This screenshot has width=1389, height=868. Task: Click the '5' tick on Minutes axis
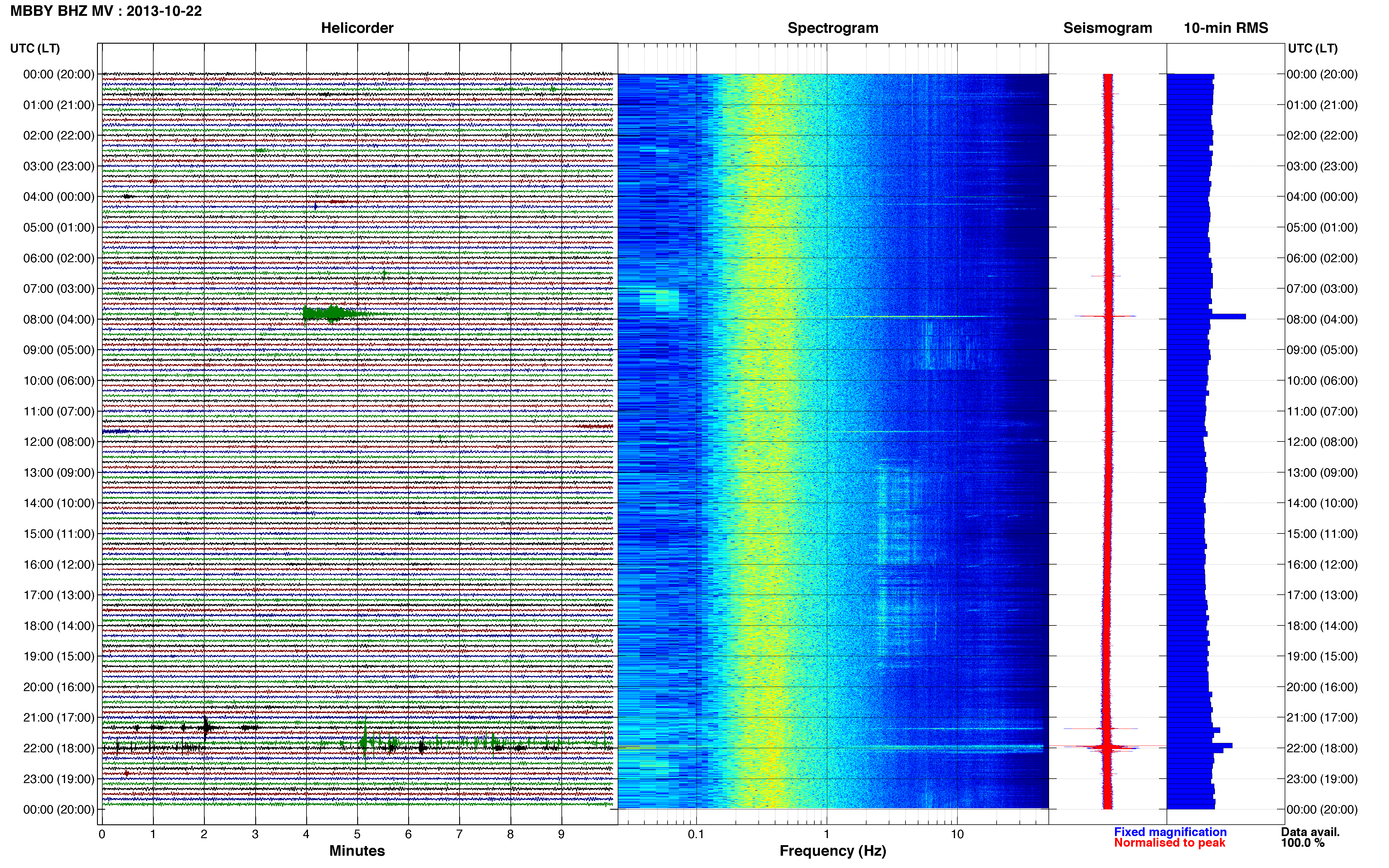coord(357,834)
